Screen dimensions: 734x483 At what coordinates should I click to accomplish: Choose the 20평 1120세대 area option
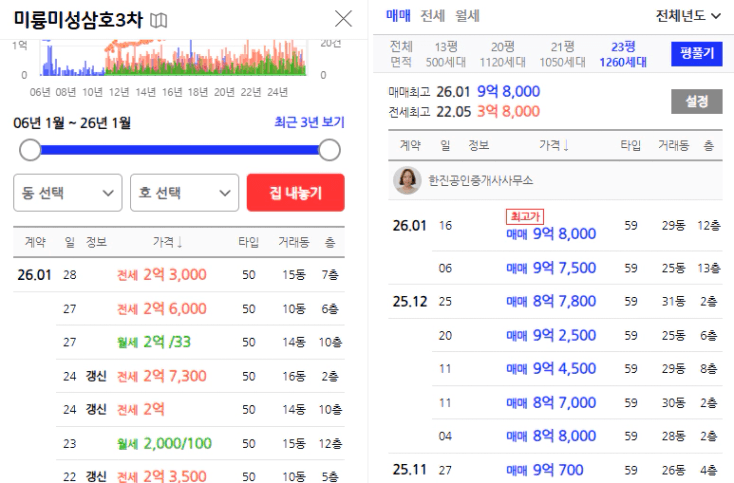pos(503,54)
